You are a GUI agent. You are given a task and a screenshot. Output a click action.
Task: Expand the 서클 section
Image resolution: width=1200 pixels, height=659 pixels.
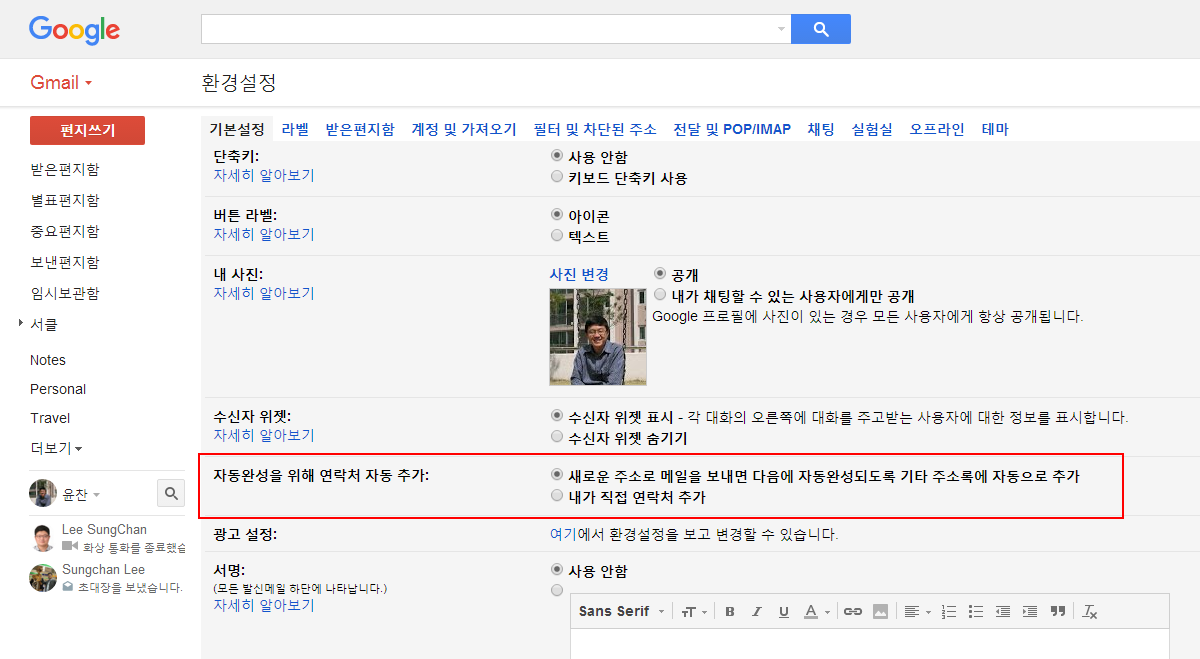22,324
